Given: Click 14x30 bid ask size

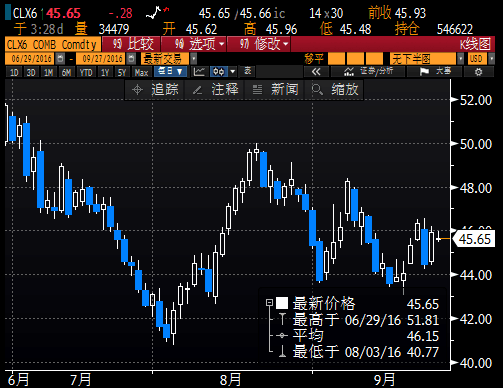Looking at the screenshot, I should click(326, 13).
